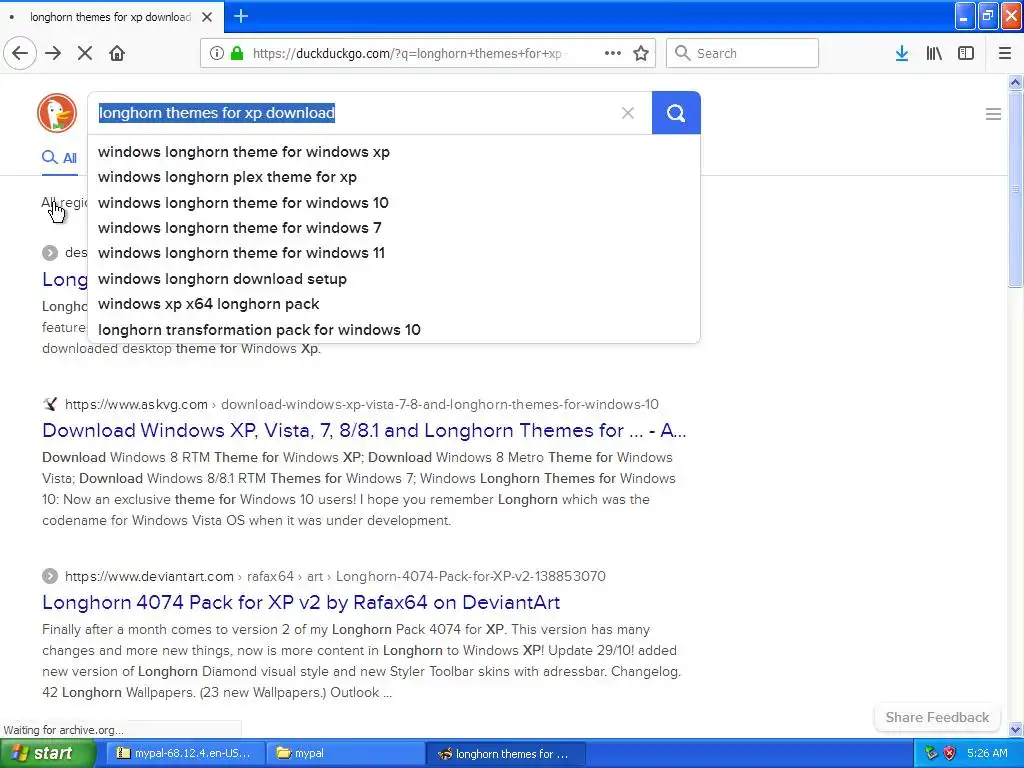The height and width of the screenshot is (768, 1024).
Task: Go back to the previous page
Action: click(20, 53)
